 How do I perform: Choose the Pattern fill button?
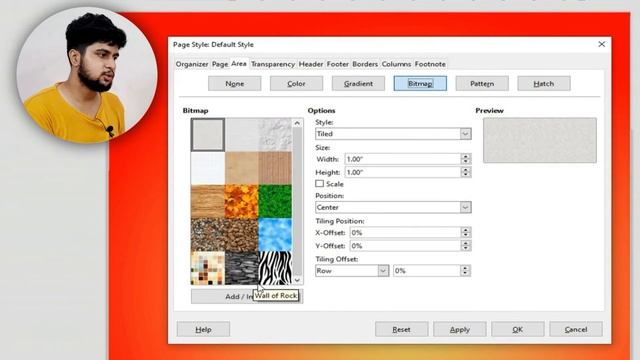tap(482, 84)
